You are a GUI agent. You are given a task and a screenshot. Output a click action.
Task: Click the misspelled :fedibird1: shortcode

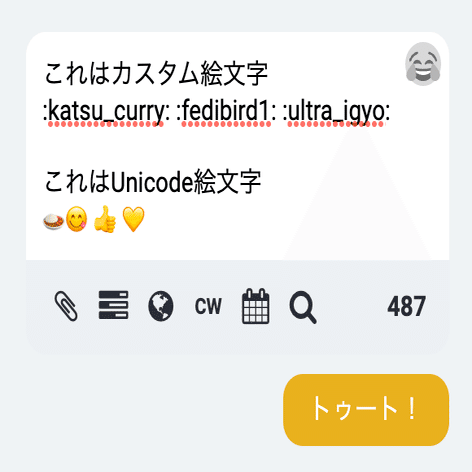226,111
